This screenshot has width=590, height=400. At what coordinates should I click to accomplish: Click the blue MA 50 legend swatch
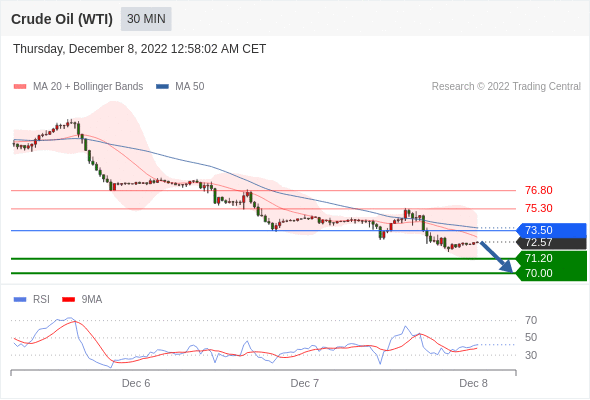tap(162, 87)
